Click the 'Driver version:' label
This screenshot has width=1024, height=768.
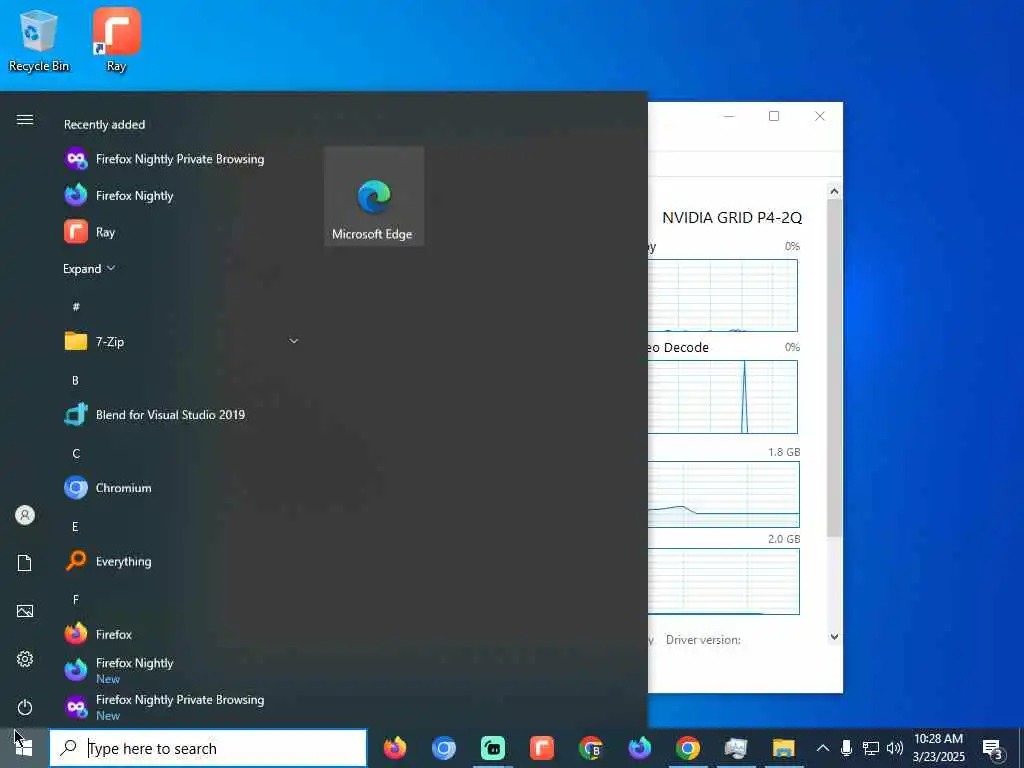[703, 640]
